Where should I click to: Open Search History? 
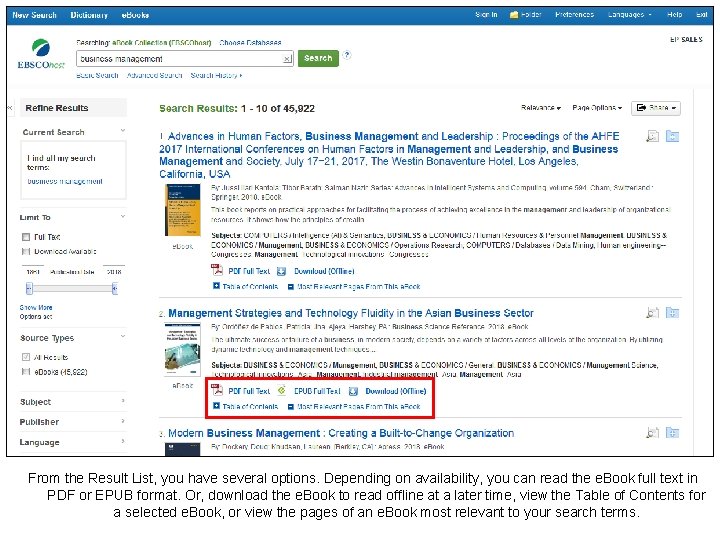[x=216, y=75]
